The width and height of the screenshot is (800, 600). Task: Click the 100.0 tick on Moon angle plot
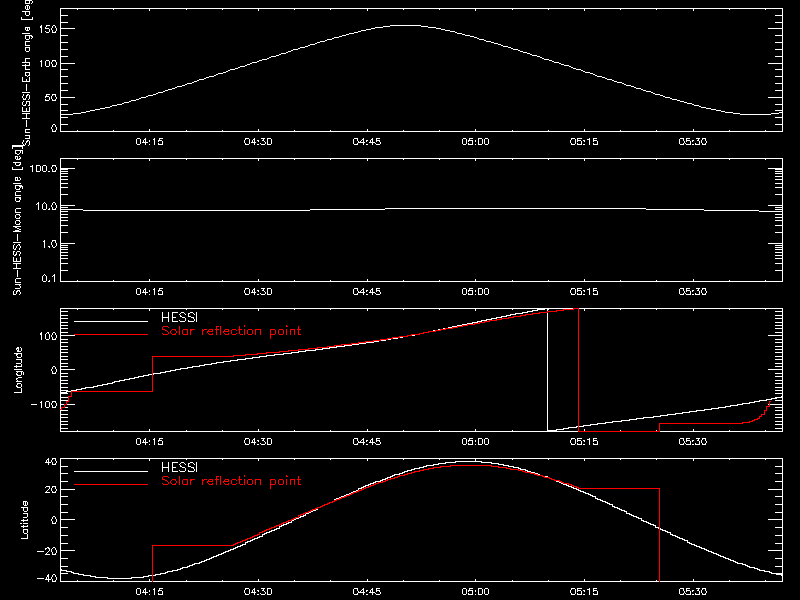click(44, 169)
